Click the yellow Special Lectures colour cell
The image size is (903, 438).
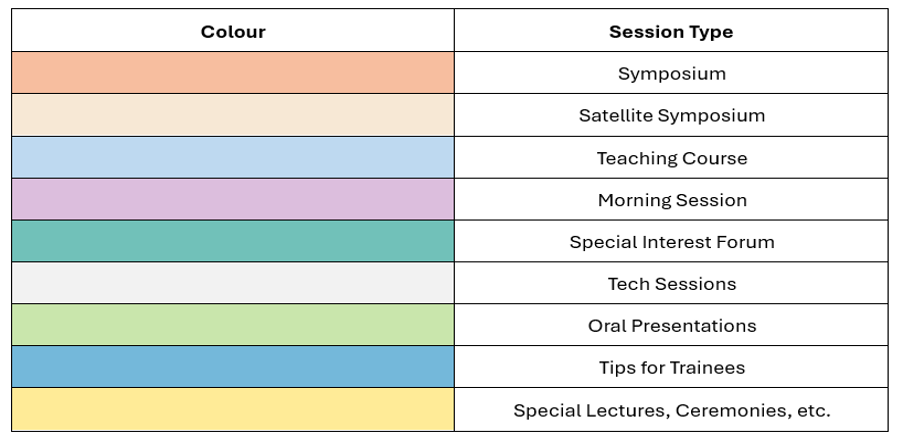(233, 410)
